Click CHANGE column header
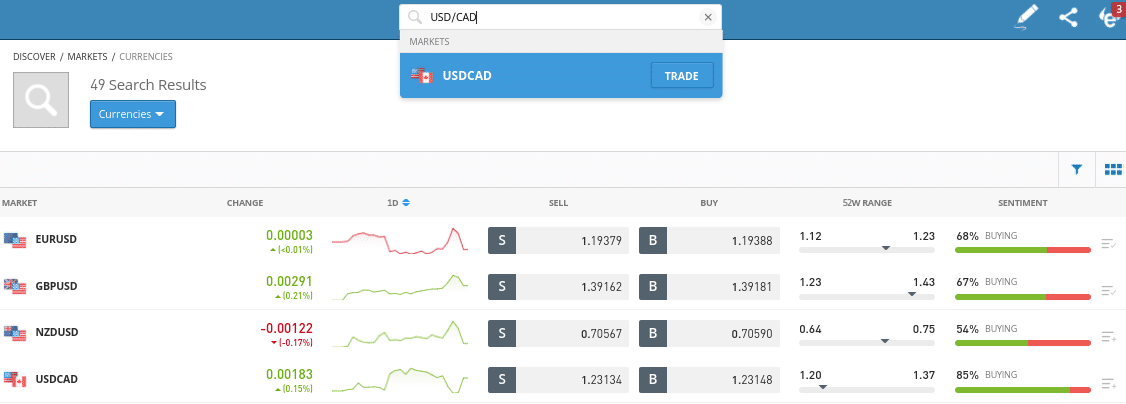 click(245, 203)
